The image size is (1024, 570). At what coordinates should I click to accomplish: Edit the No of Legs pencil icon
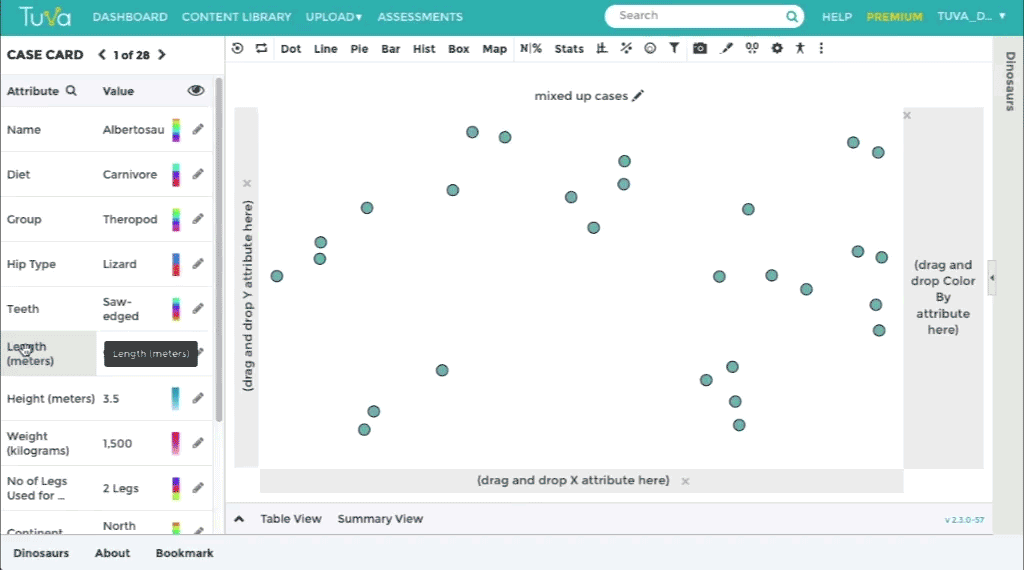(x=198, y=488)
